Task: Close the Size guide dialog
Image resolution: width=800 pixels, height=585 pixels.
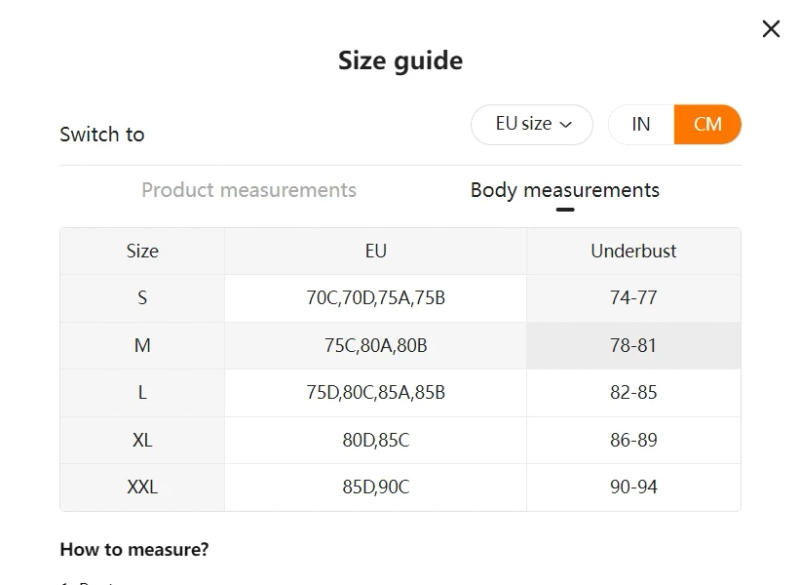Action: coord(770,28)
